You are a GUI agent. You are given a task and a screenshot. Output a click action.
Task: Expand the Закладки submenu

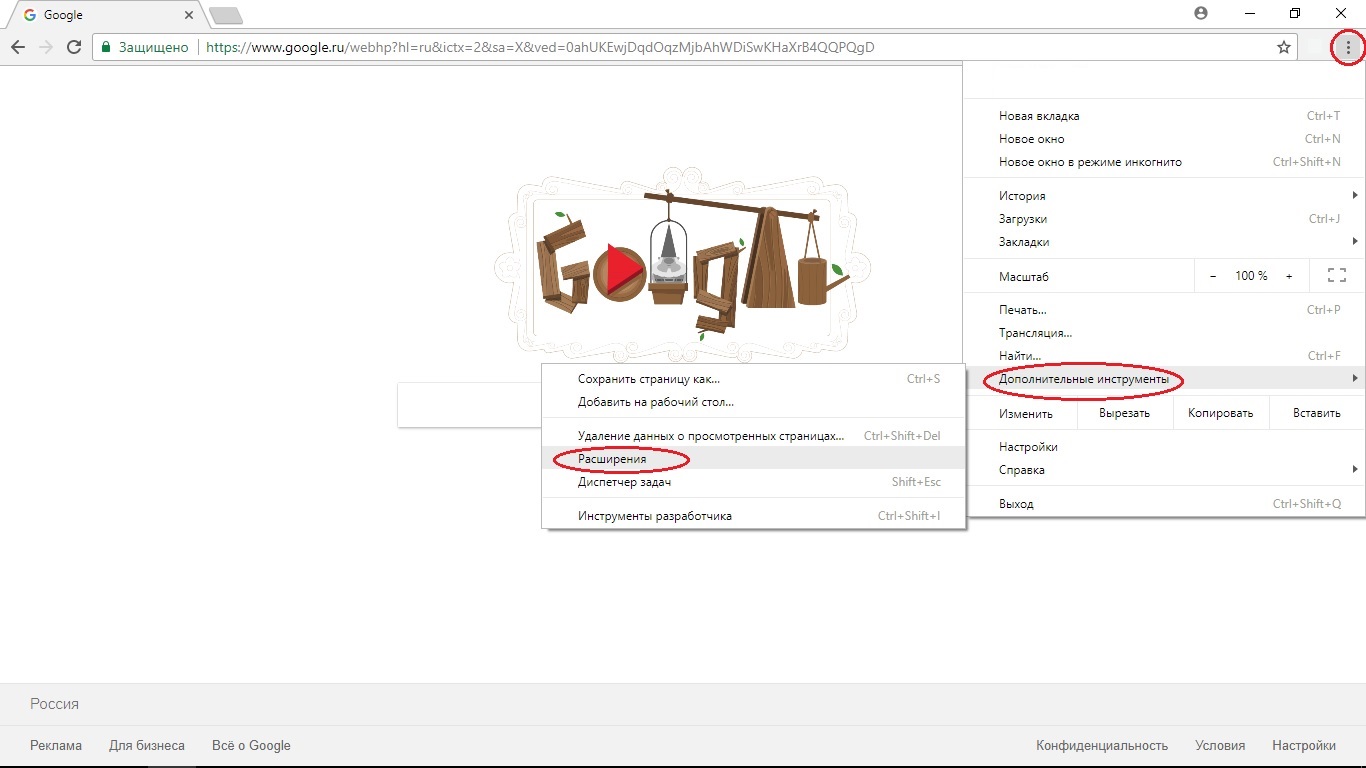[1165, 242]
